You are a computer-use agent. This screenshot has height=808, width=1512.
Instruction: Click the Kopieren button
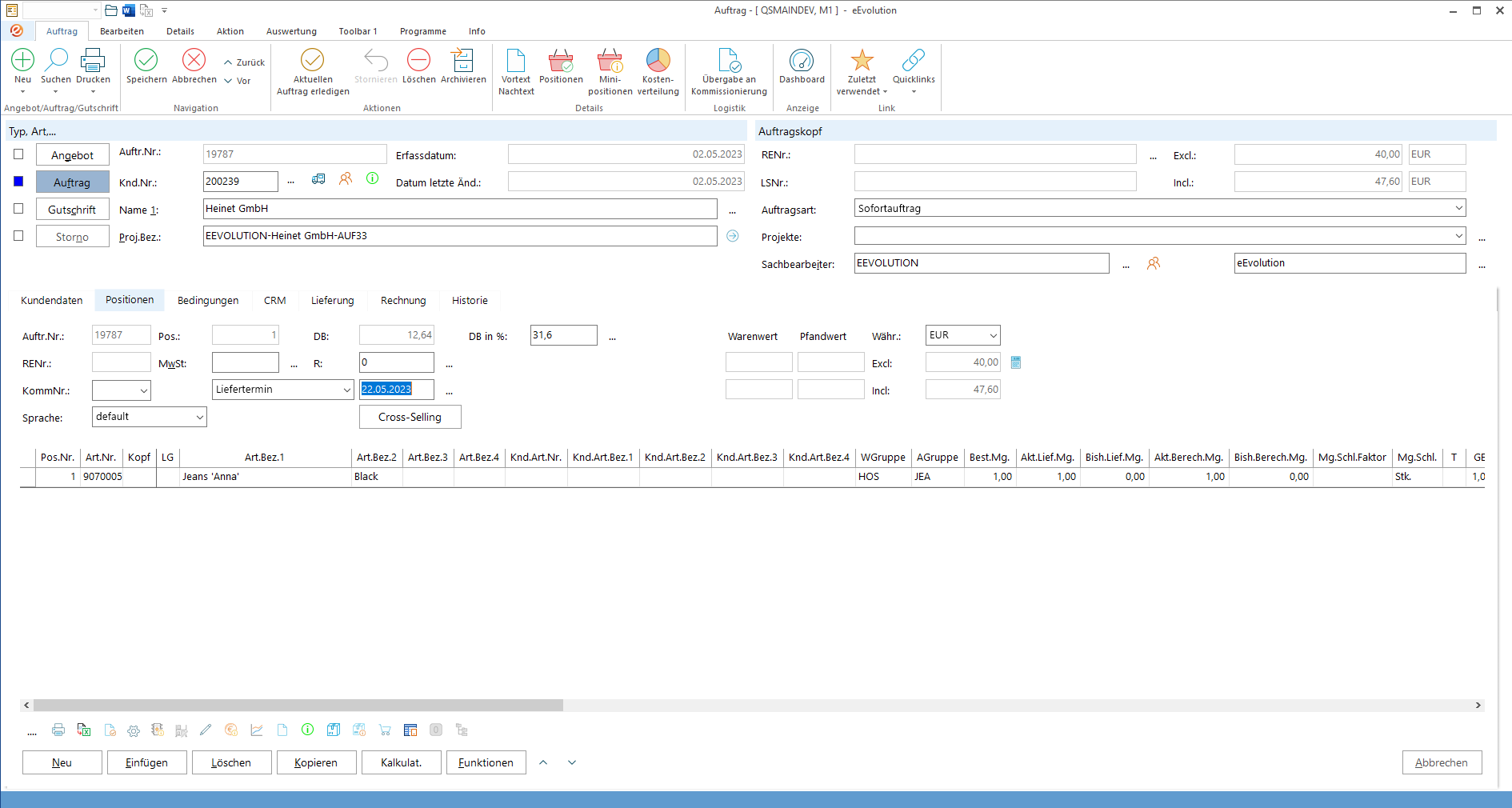pyautogui.click(x=317, y=762)
